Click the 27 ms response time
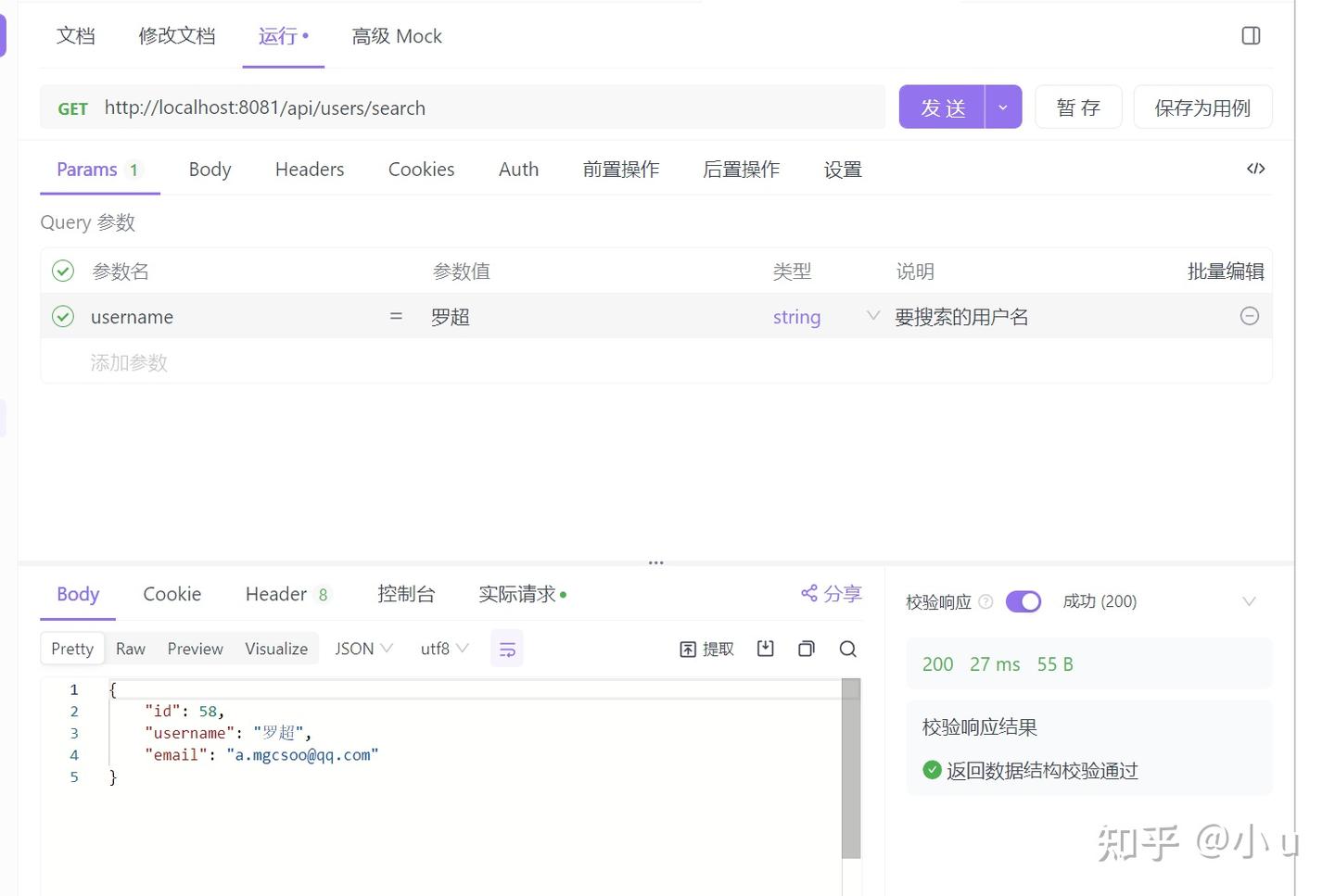 point(995,664)
